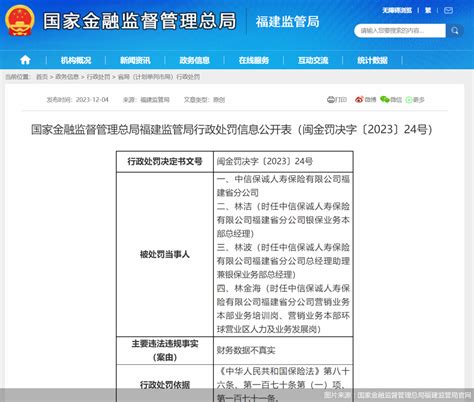Open the 机构概况 menu
Image resolution: width=474 pixels, height=402 pixels.
point(76,60)
